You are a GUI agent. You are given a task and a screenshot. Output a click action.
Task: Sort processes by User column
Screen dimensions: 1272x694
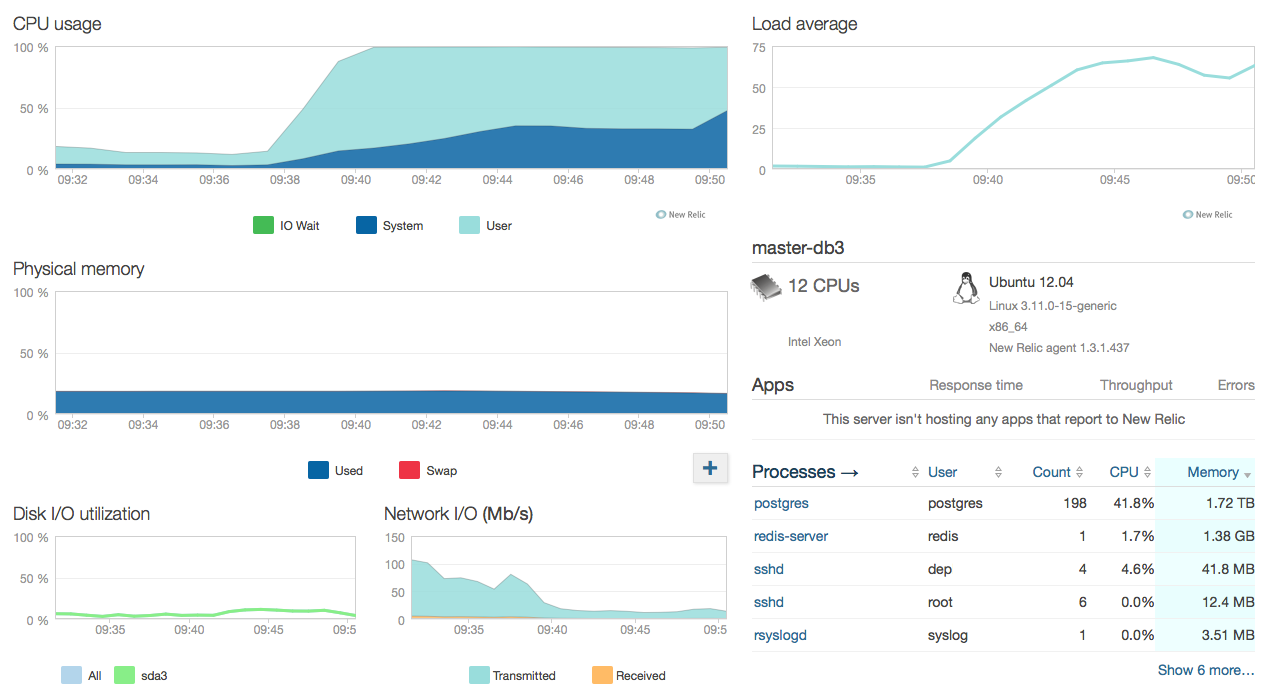(942, 472)
